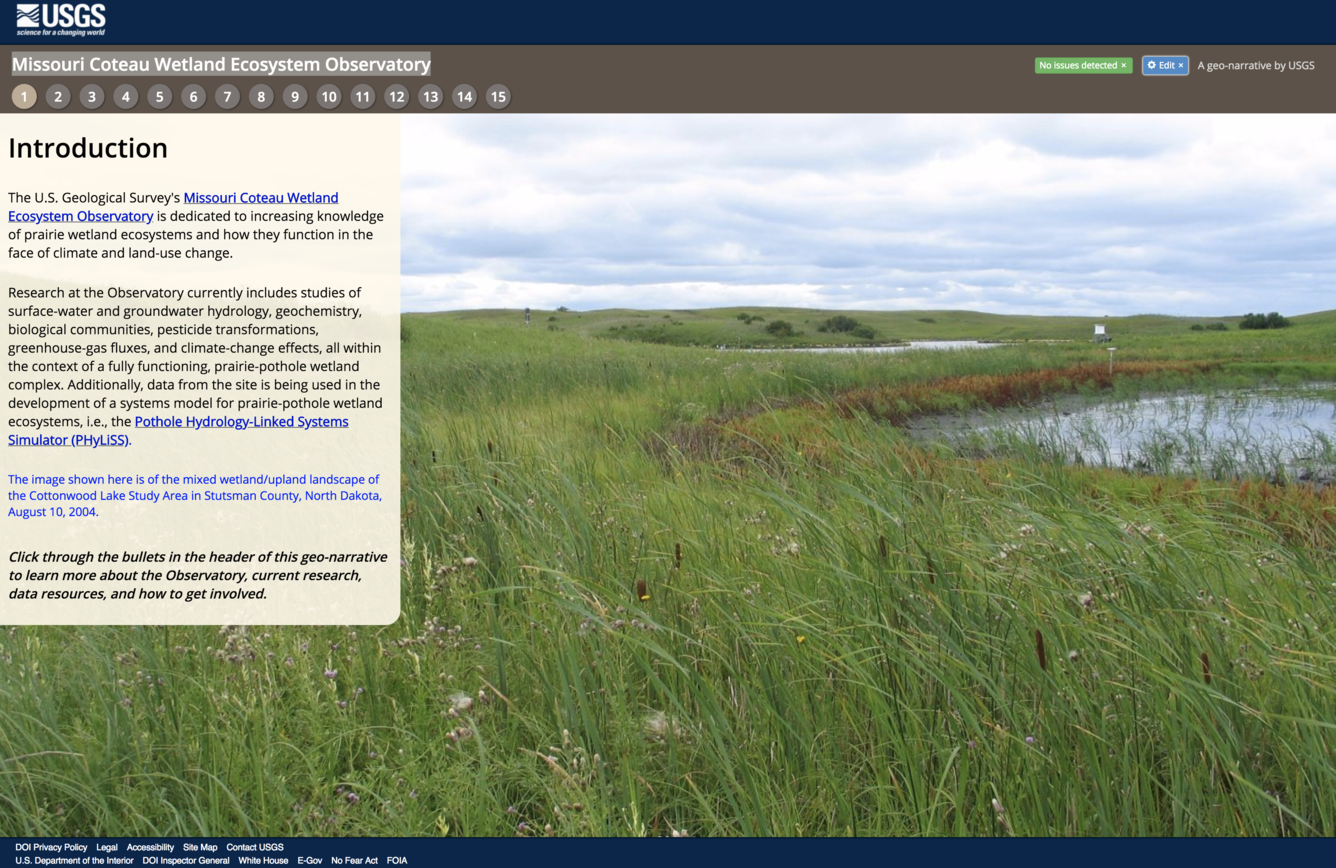Click the U.S. Department of the Interior link
1336x868 pixels.
coord(74,860)
